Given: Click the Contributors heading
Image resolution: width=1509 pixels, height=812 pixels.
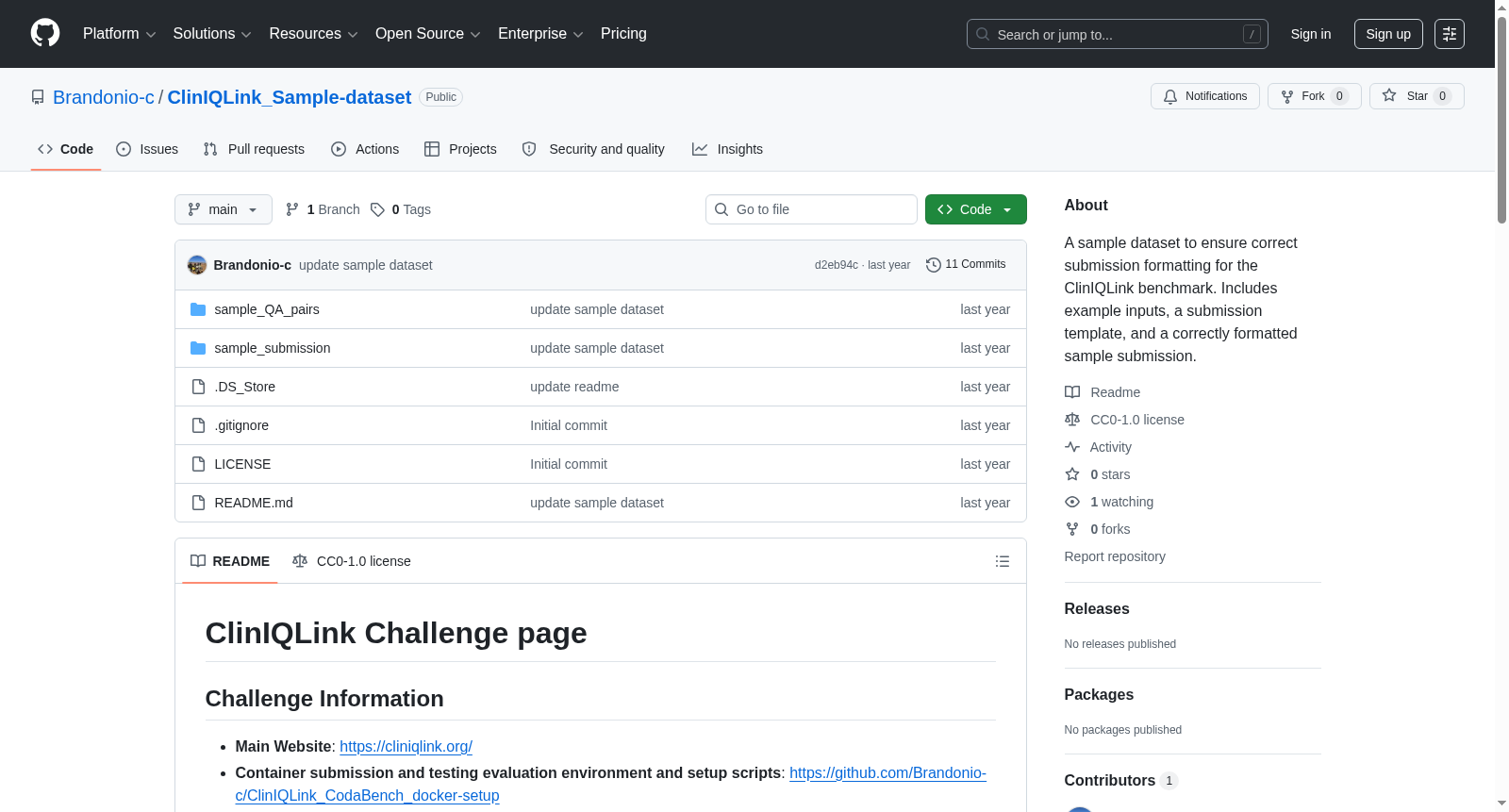Looking at the screenshot, I should (x=1110, y=781).
